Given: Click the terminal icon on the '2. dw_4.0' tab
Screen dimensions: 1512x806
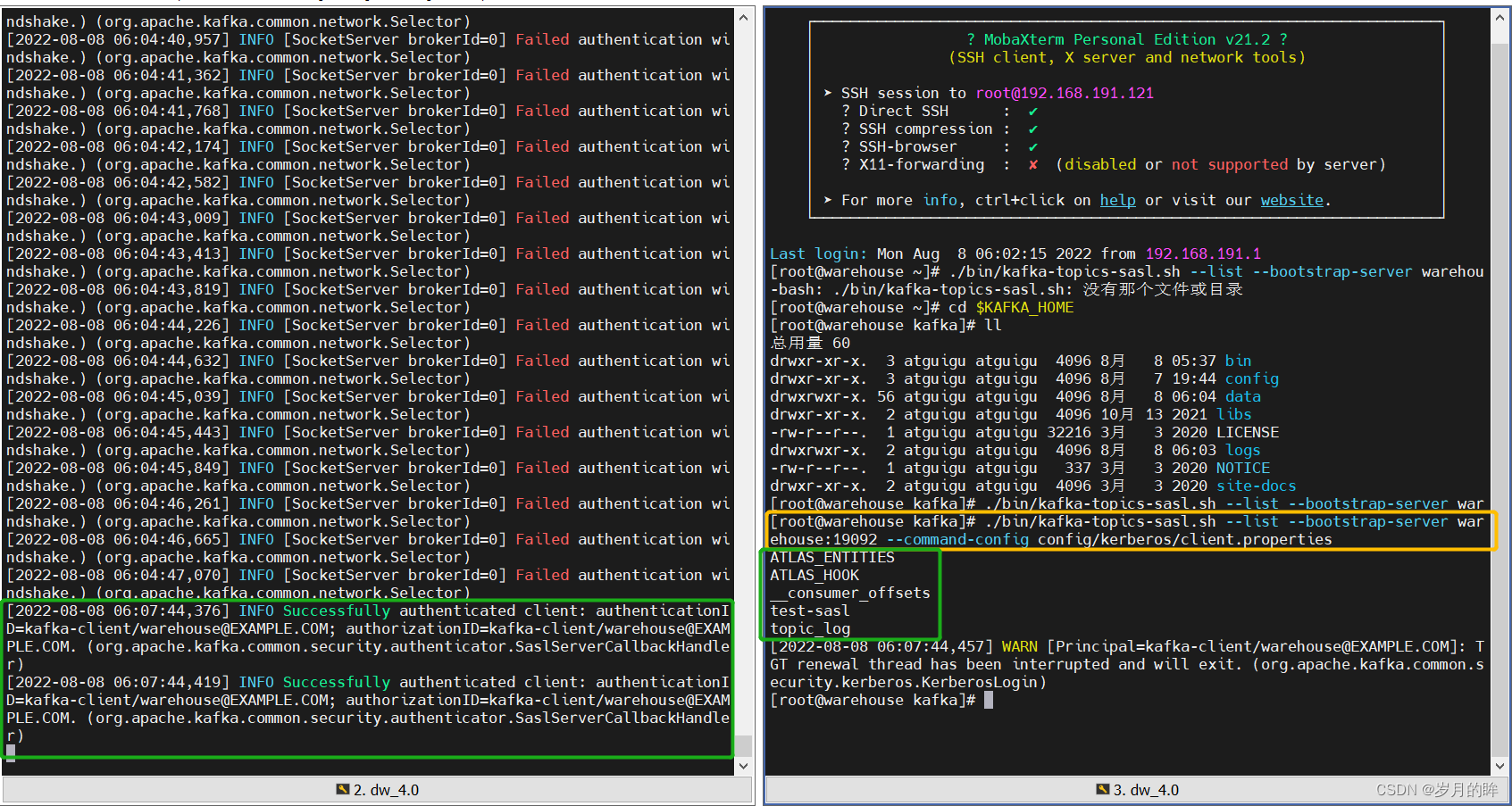Looking at the screenshot, I should [342, 790].
